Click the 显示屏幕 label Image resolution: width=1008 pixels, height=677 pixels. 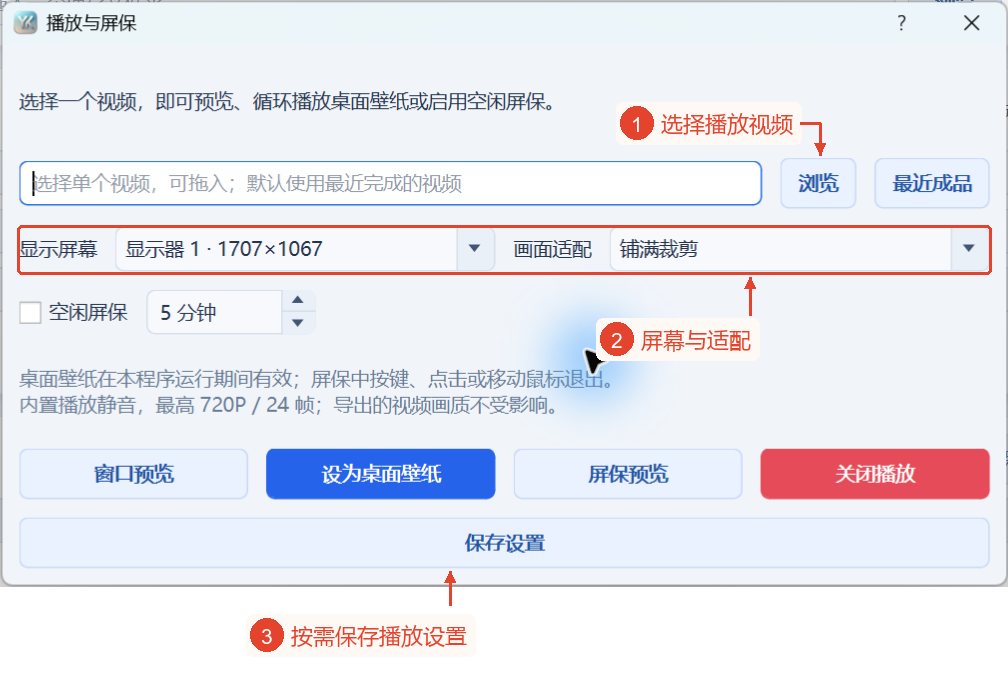(x=58, y=249)
